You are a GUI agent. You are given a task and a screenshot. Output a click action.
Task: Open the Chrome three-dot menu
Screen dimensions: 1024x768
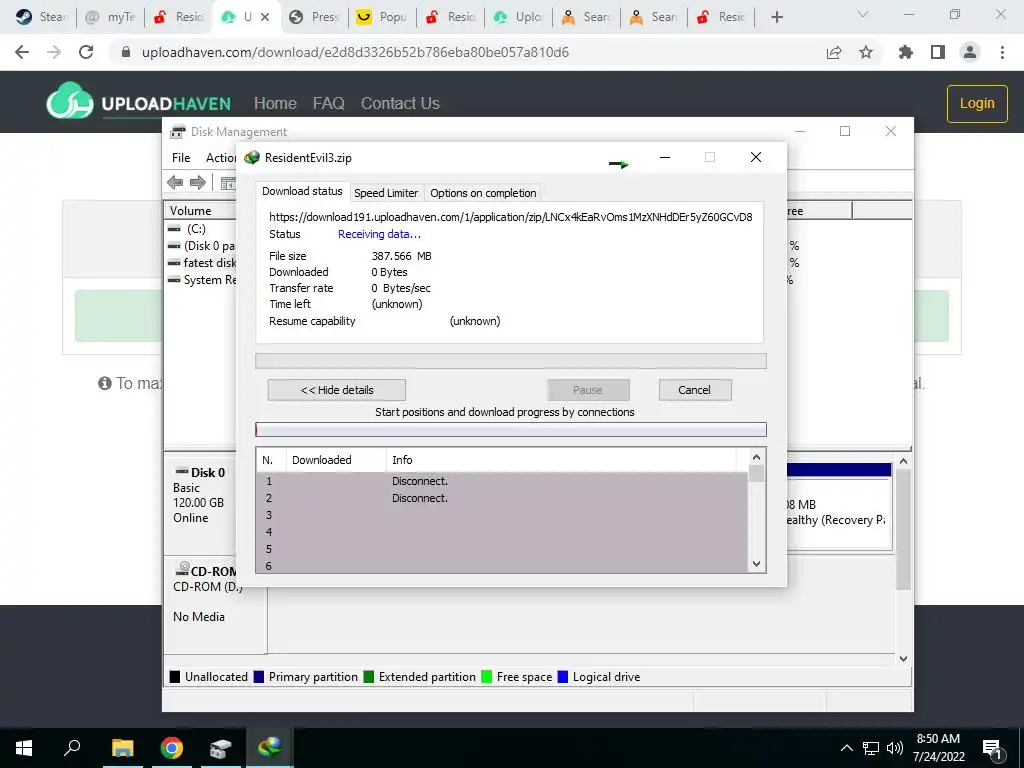tap(1002, 52)
